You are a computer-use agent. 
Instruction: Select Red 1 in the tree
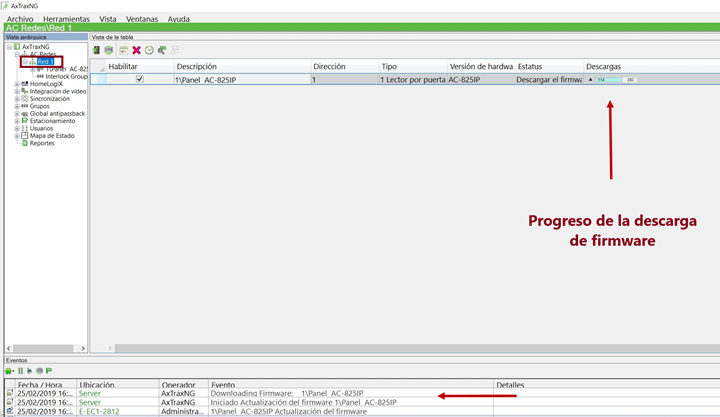[45, 62]
